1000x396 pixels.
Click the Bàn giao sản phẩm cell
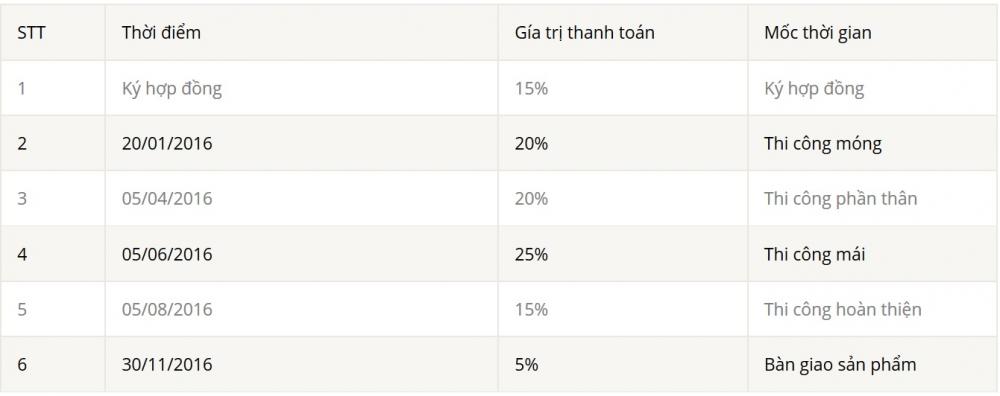click(840, 365)
